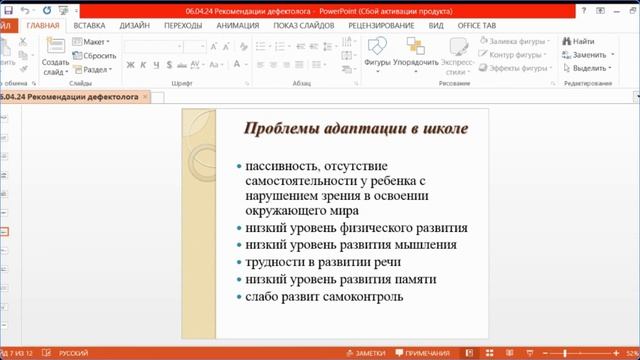Click the Save icon in quick access toolbar
The image size is (640, 360).
tap(8, 10)
